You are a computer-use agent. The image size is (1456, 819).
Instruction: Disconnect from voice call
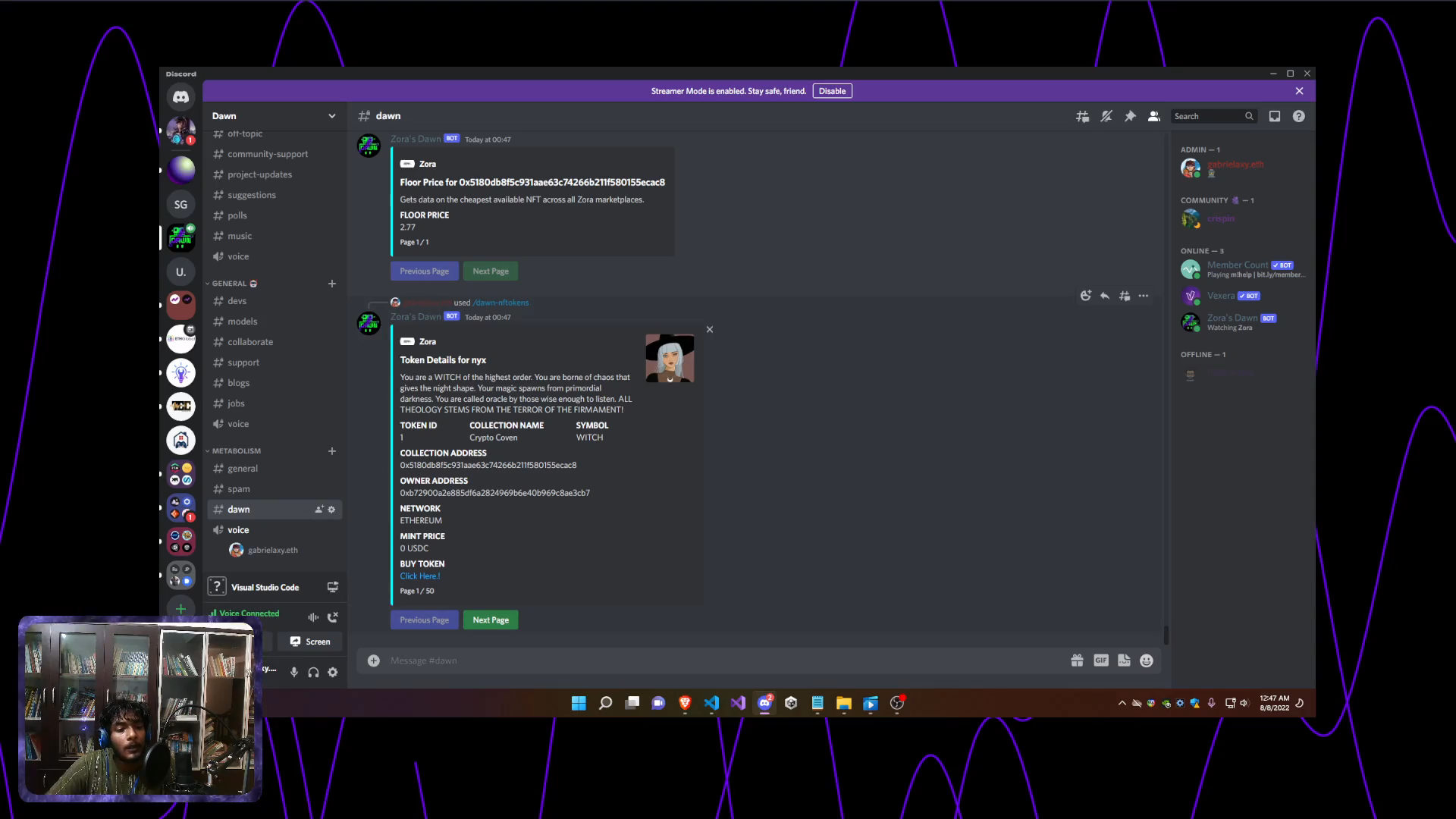[332, 617]
